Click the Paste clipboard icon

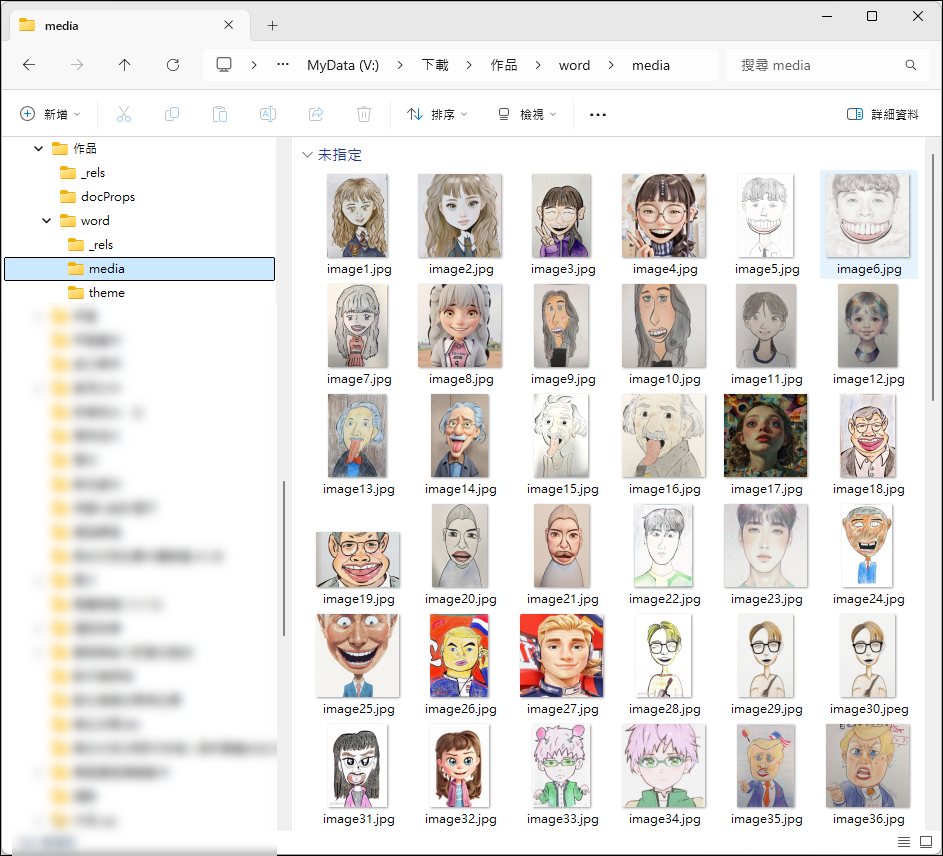pyautogui.click(x=220, y=114)
